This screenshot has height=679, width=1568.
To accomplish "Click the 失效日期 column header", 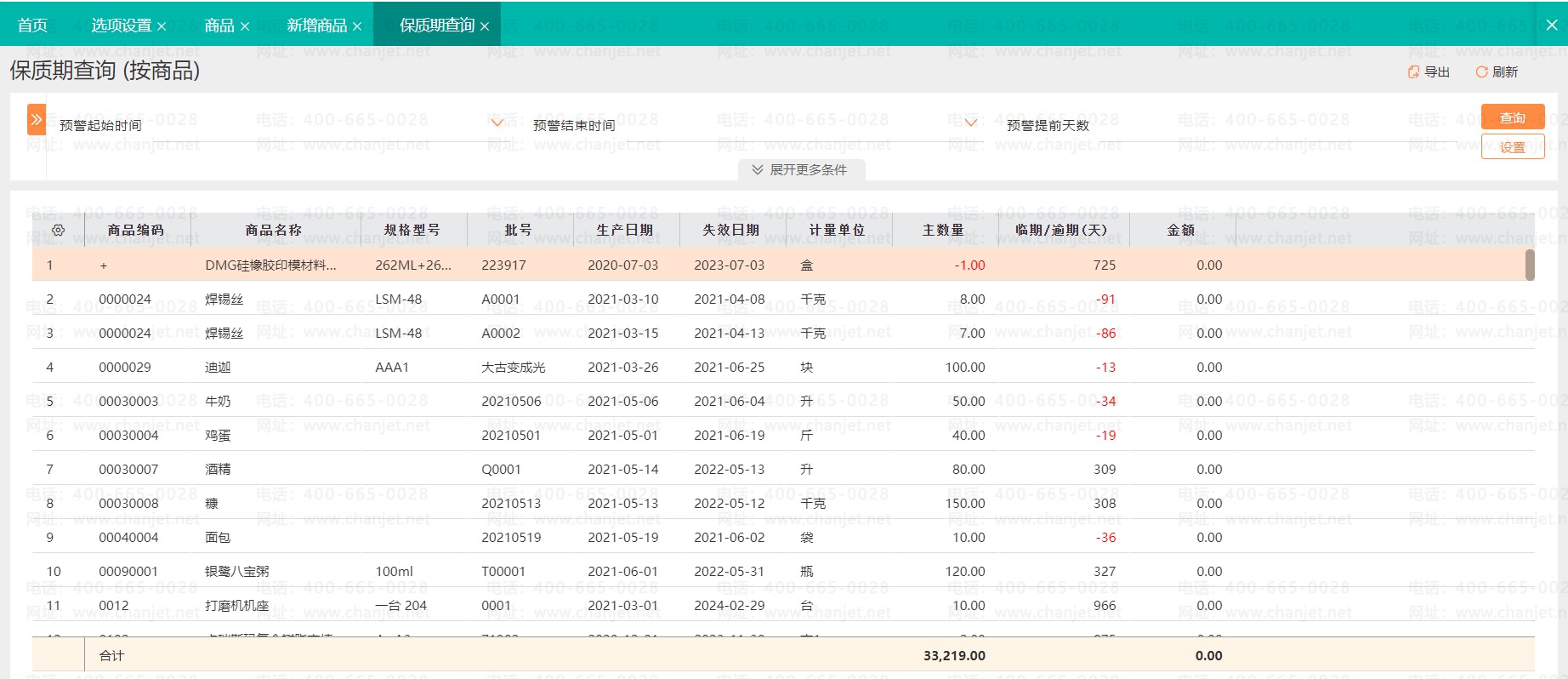I will click(x=731, y=230).
